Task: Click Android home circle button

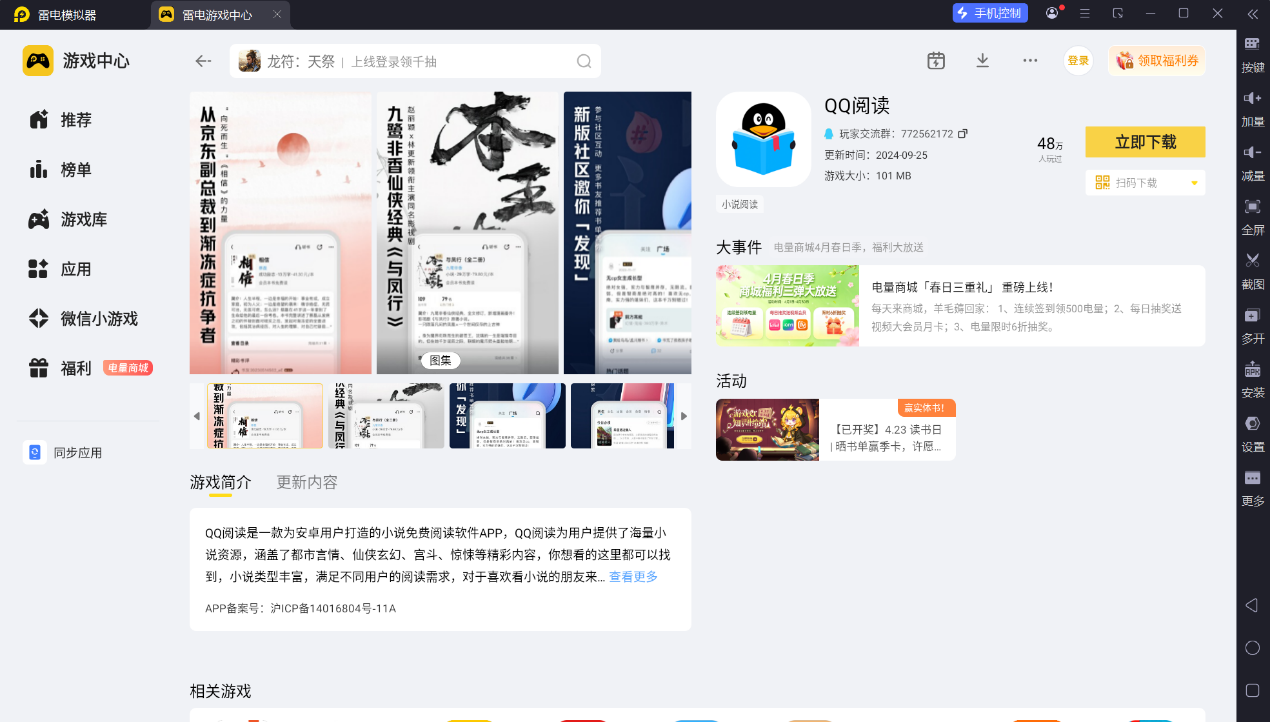Action: (x=1252, y=648)
